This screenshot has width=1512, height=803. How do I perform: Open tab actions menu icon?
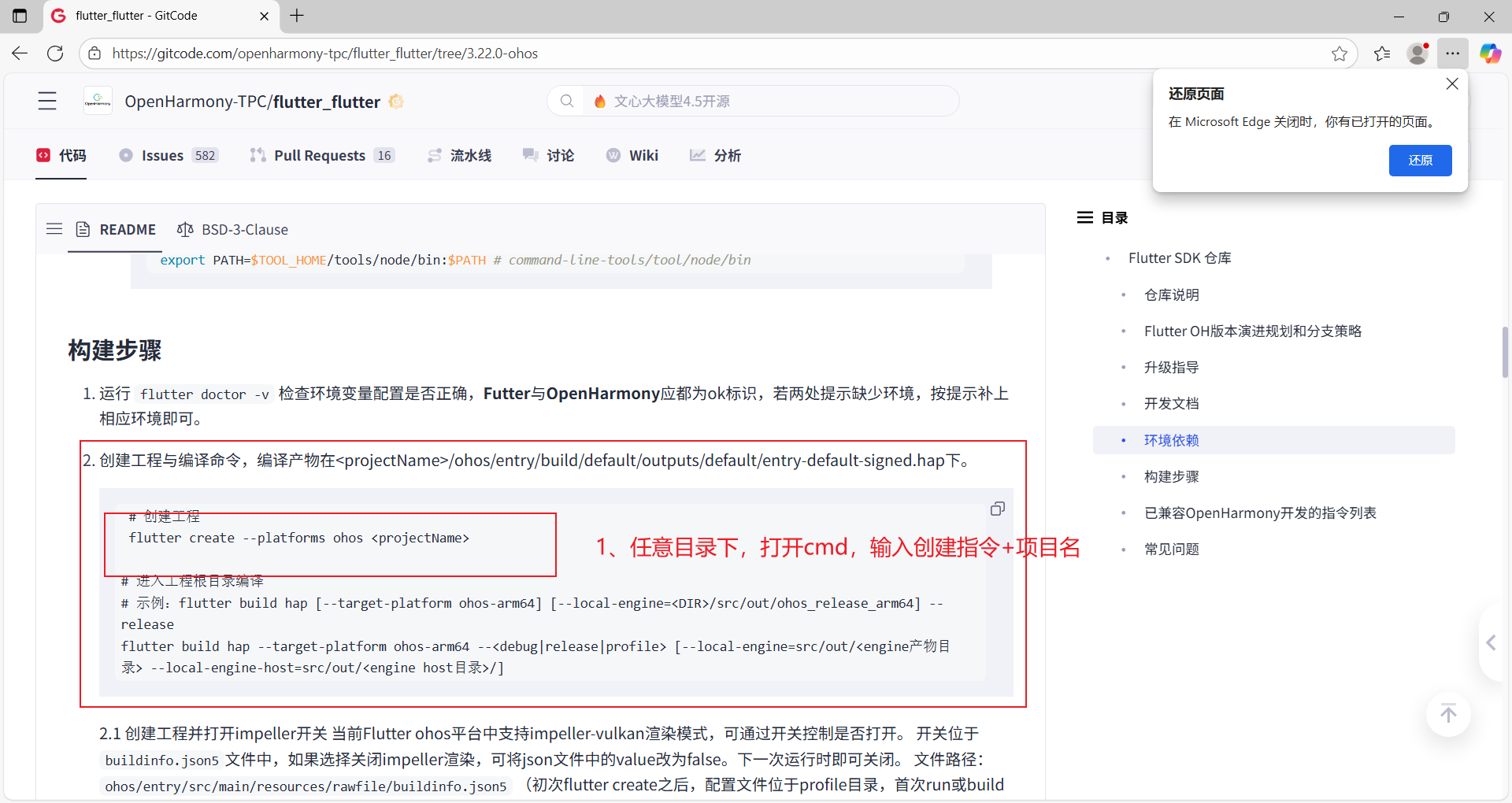point(20,16)
